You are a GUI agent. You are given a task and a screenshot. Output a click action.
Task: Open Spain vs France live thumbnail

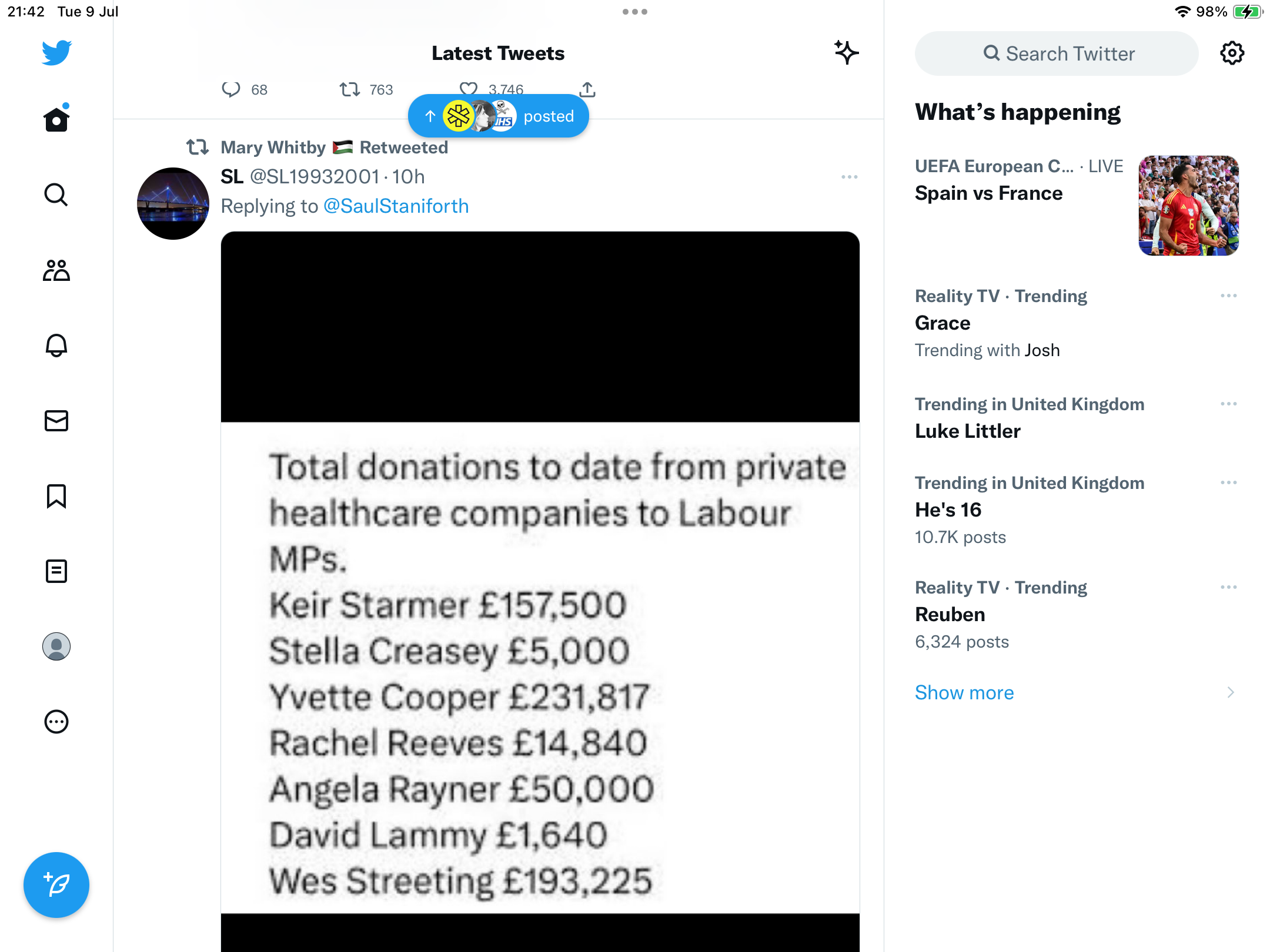coord(1188,206)
